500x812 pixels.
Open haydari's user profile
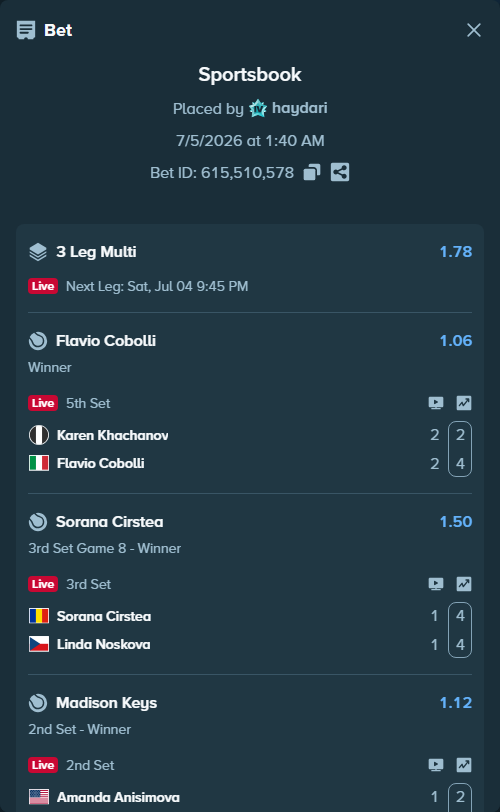pos(299,108)
